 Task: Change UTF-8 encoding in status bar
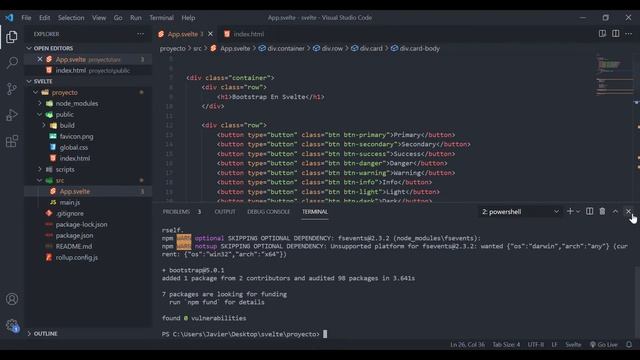pyautogui.click(x=536, y=344)
